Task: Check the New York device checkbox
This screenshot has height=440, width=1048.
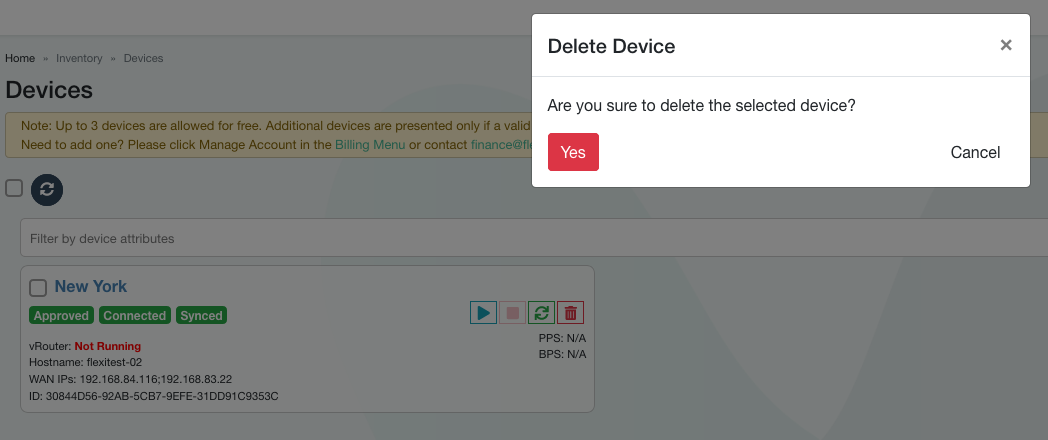Action: pyautogui.click(x=38, y=288)
